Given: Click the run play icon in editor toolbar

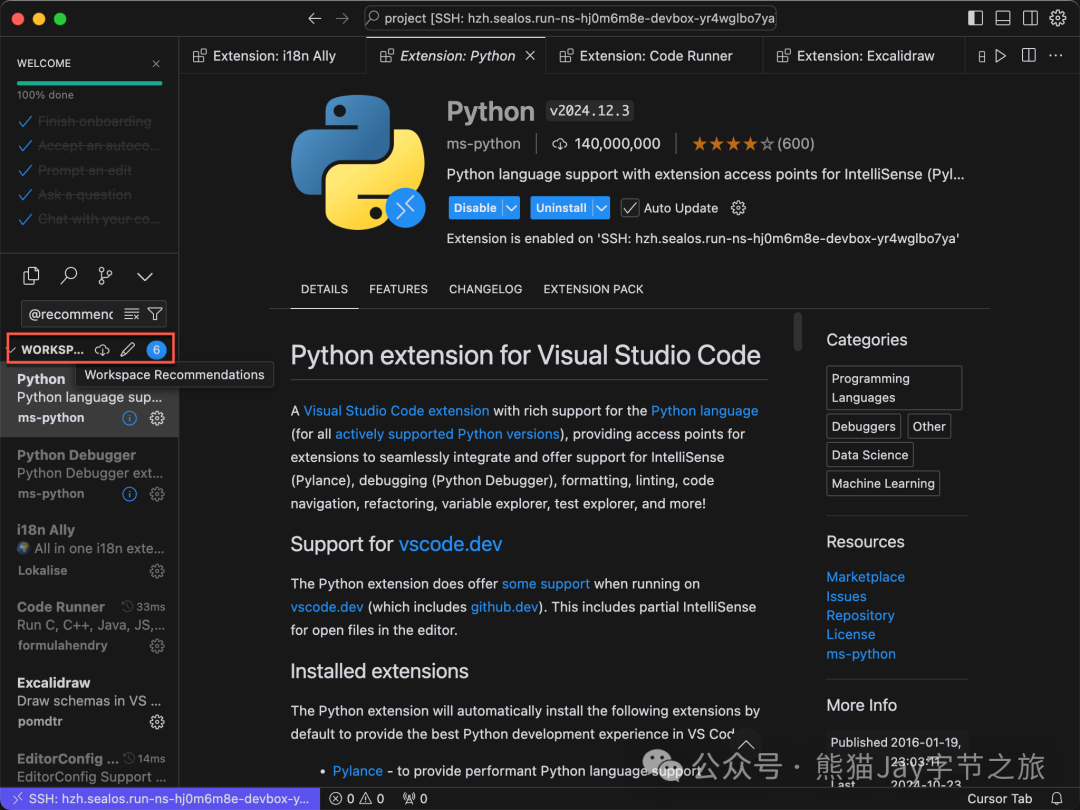Looking at the screenshot, I should coord(1001,56).
